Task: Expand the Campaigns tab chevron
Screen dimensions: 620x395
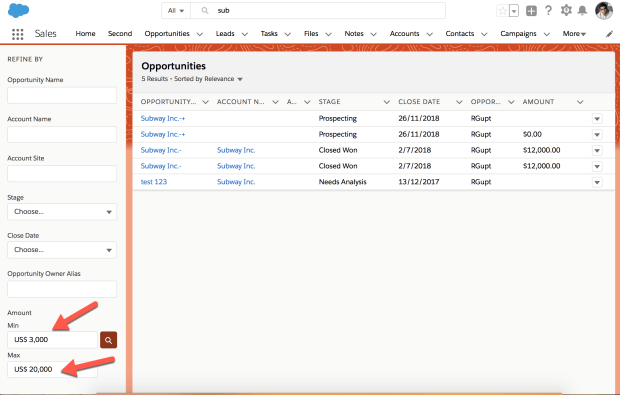Action: 547,34
